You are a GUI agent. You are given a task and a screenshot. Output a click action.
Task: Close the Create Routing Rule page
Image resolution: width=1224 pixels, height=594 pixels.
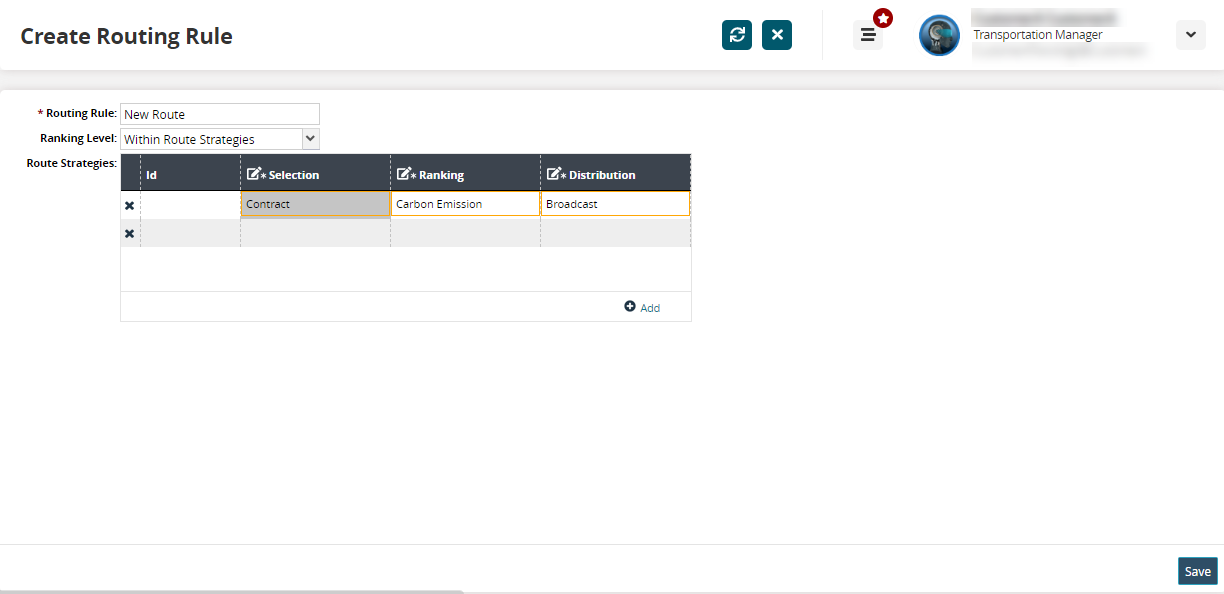click(777, 35)
